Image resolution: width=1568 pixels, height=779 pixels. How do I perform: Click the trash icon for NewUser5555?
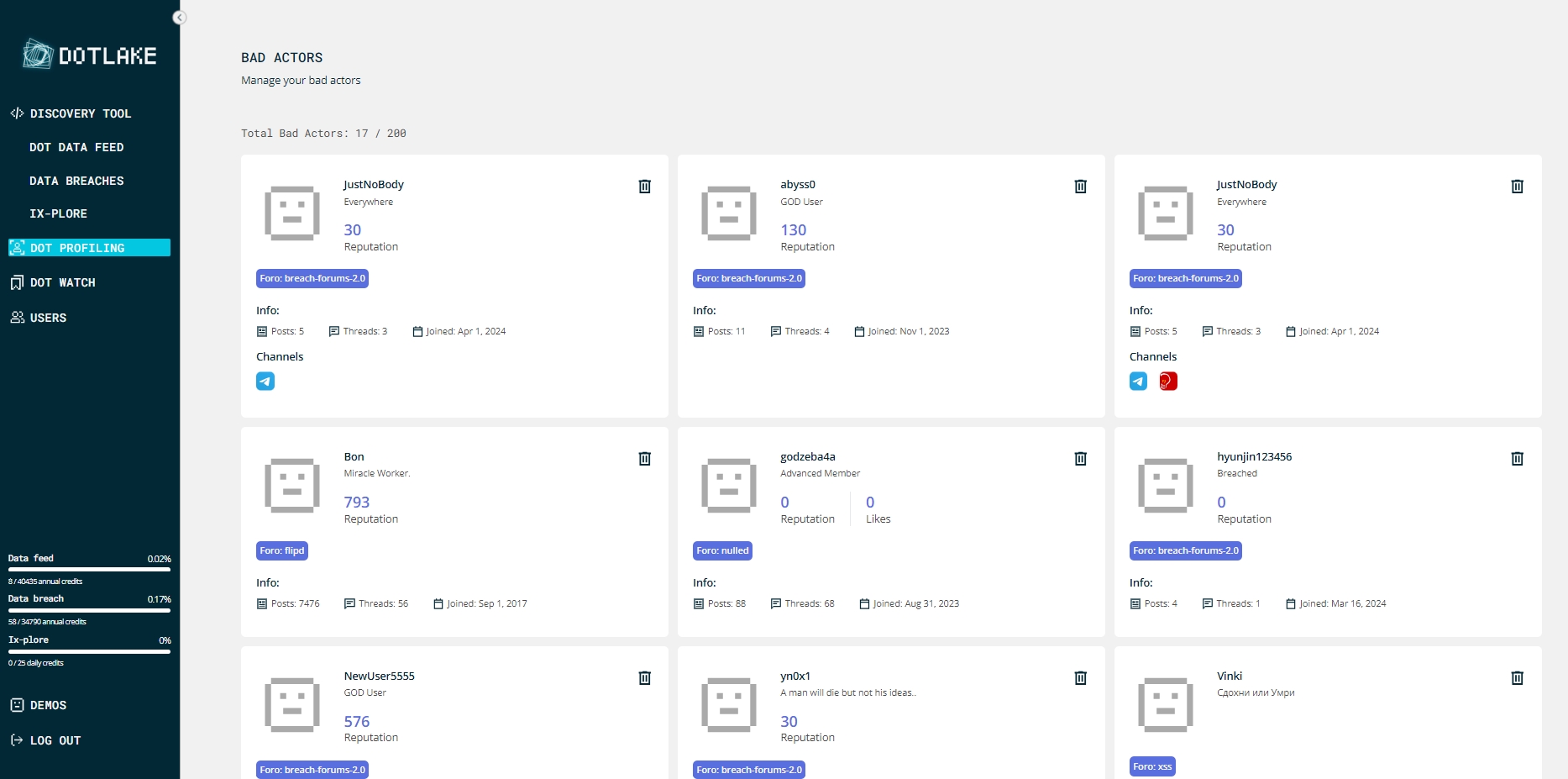(644, 678)
